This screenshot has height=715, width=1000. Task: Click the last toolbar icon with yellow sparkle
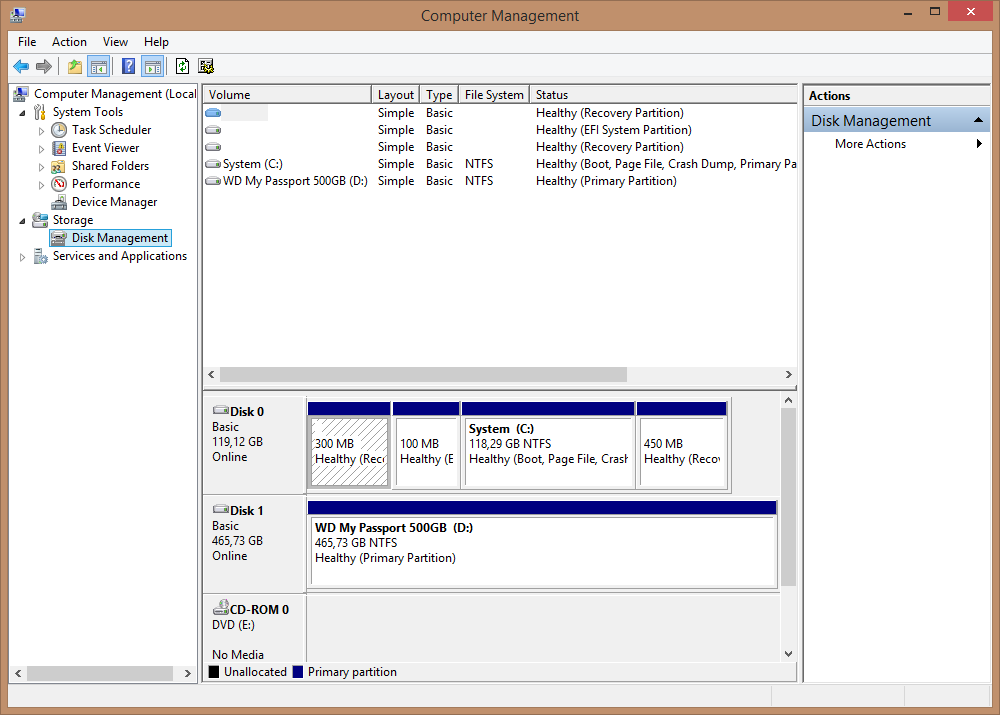(206, 66)
